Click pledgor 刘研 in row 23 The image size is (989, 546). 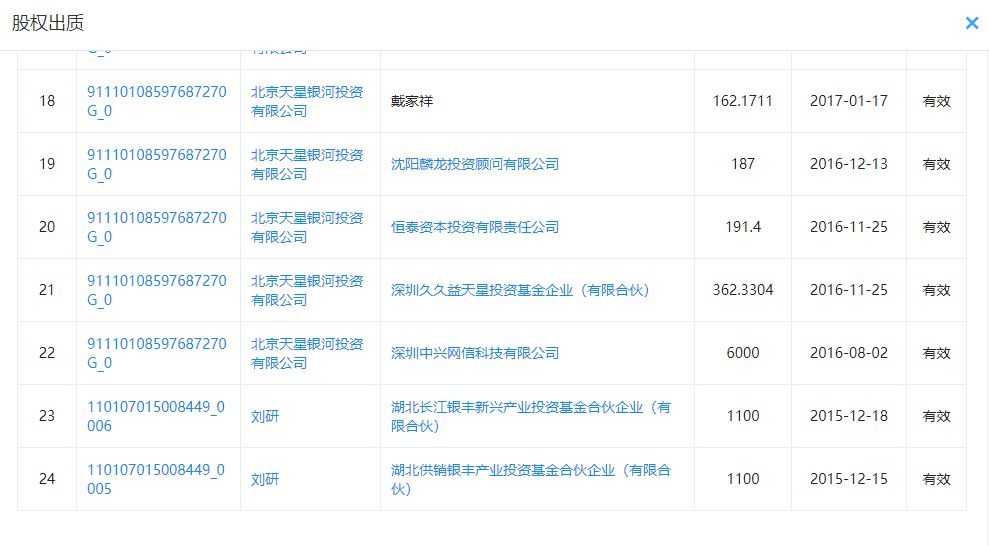tap(265, 416)
